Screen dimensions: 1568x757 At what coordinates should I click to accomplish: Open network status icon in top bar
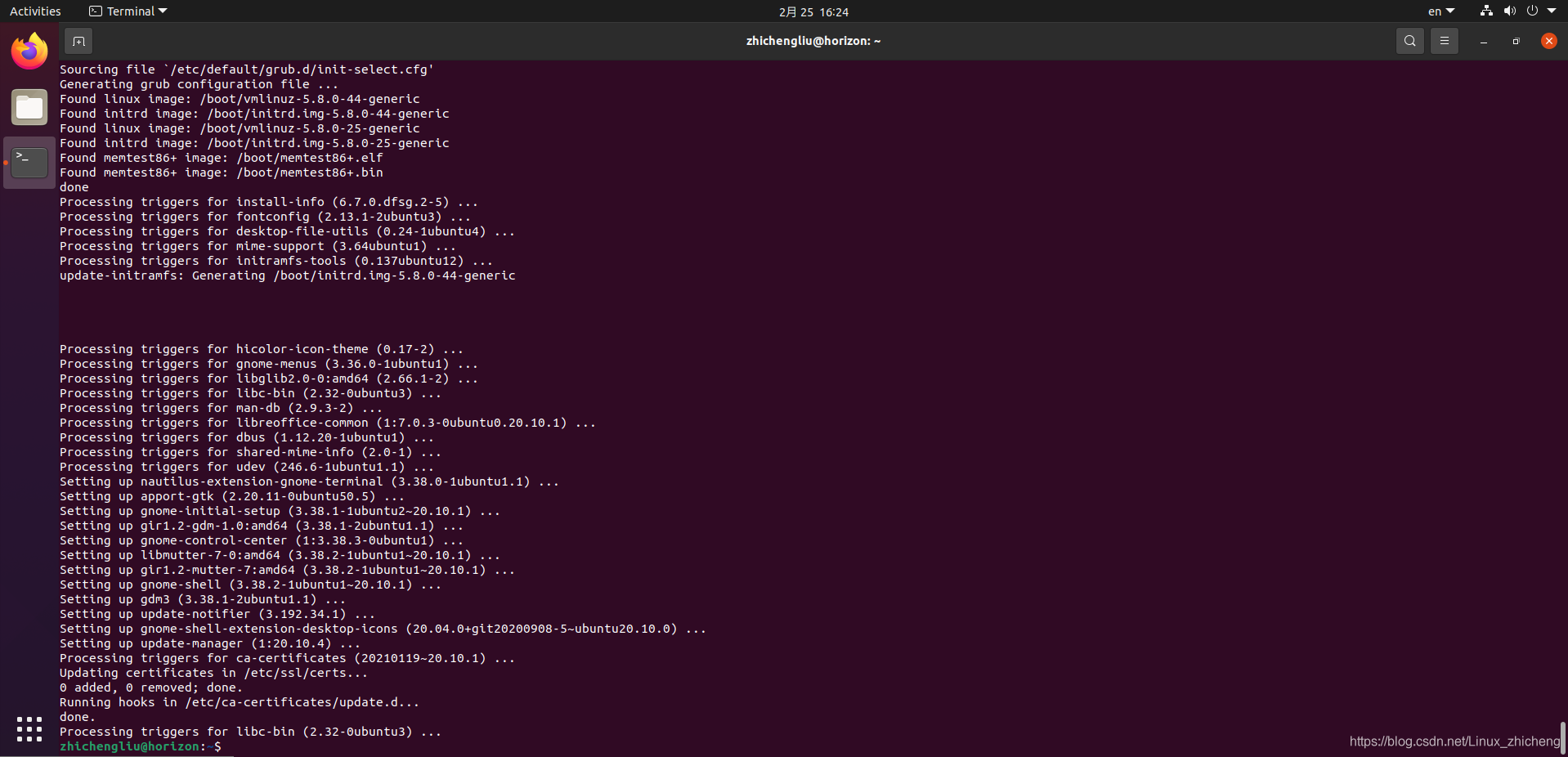[1486, 11]
